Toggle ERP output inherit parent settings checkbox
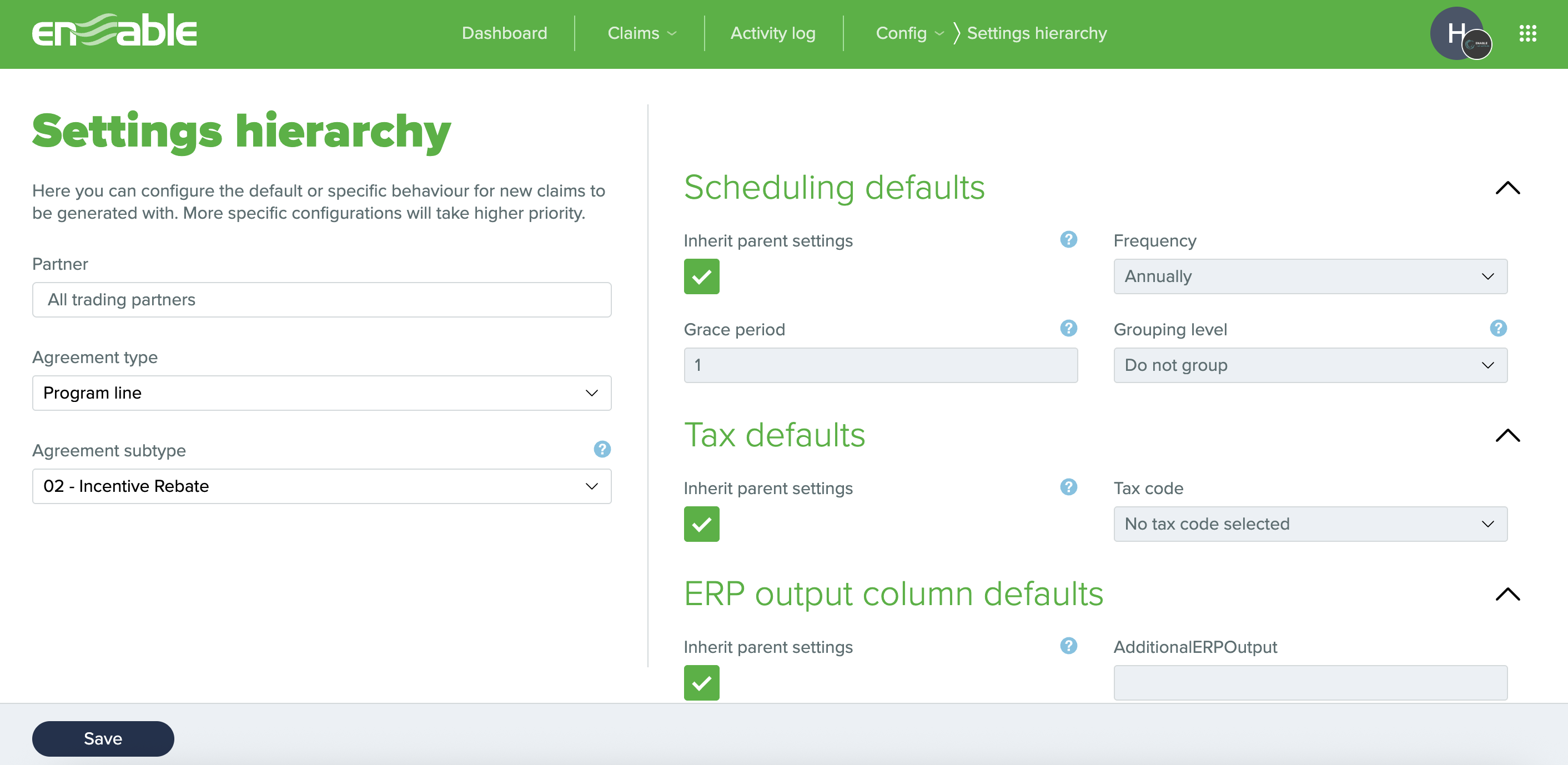Viewport: 1568px width, 765px height. 701,683
